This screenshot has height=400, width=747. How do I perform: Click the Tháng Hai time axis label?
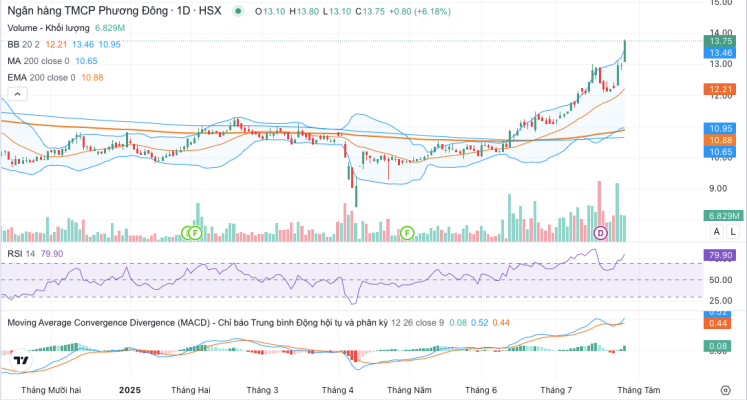pyautogui.click(x=191, y=390)
